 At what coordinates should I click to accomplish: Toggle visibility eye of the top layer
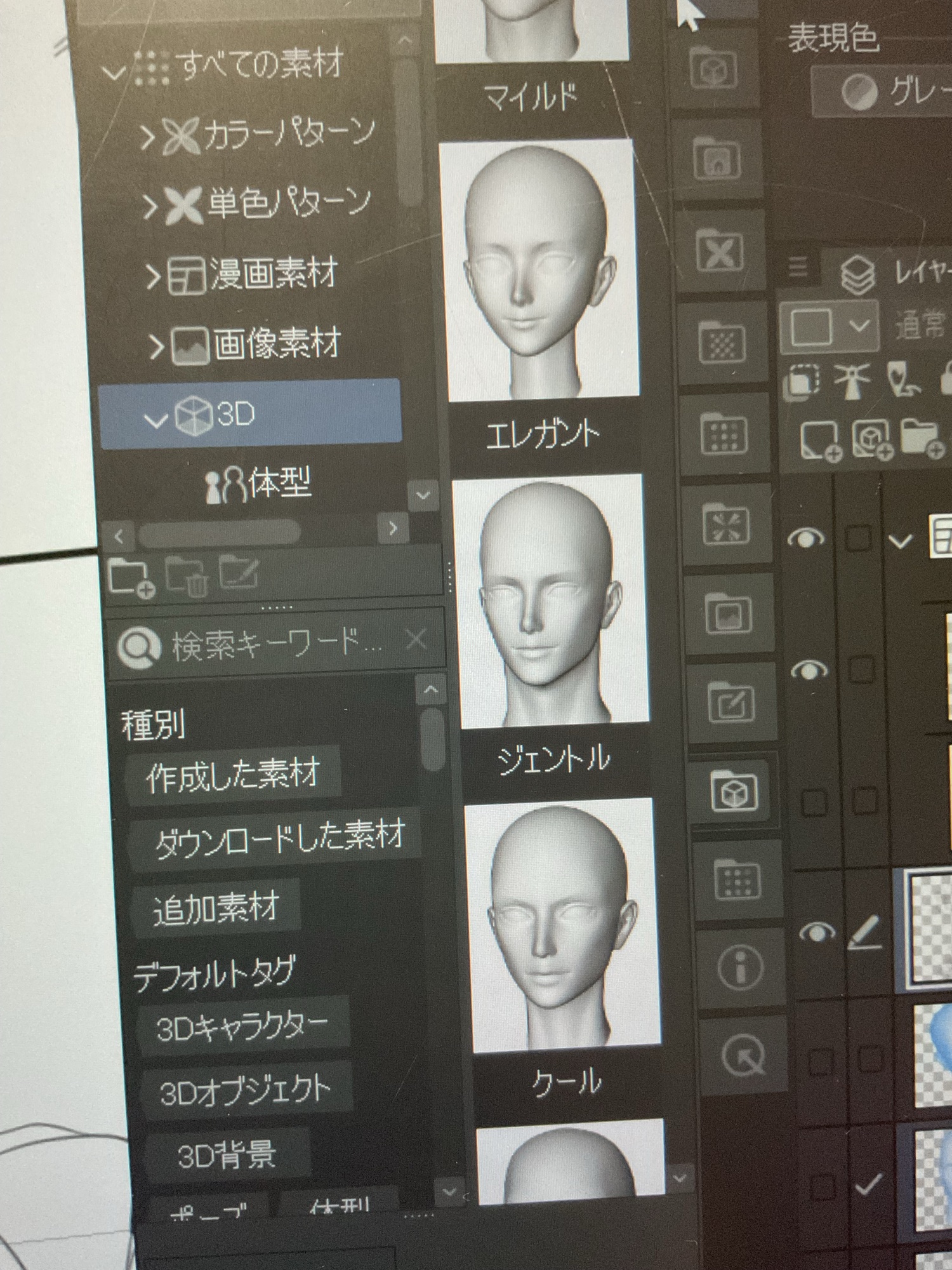pos(805,538)
